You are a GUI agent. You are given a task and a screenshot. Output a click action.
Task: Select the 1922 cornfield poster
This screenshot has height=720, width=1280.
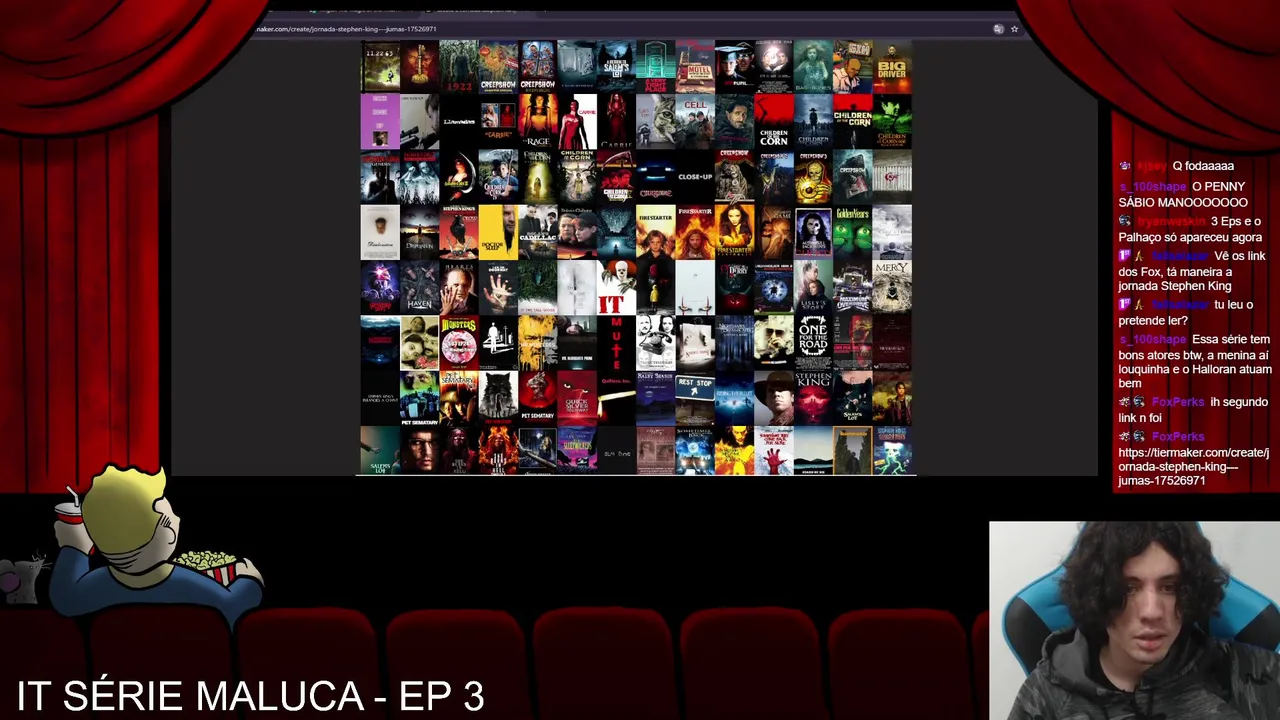459,67
